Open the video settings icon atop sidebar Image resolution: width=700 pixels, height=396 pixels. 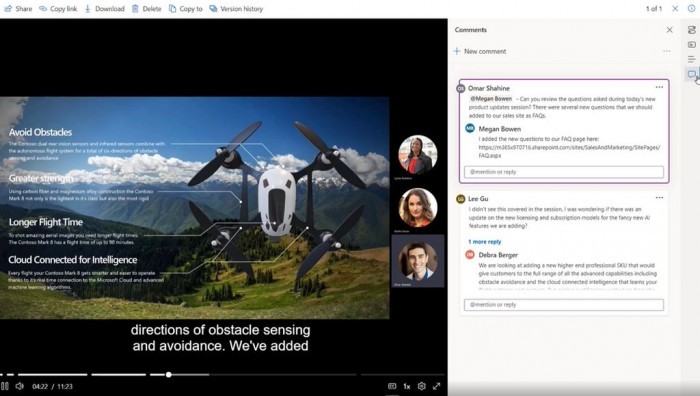click(692, 30)
